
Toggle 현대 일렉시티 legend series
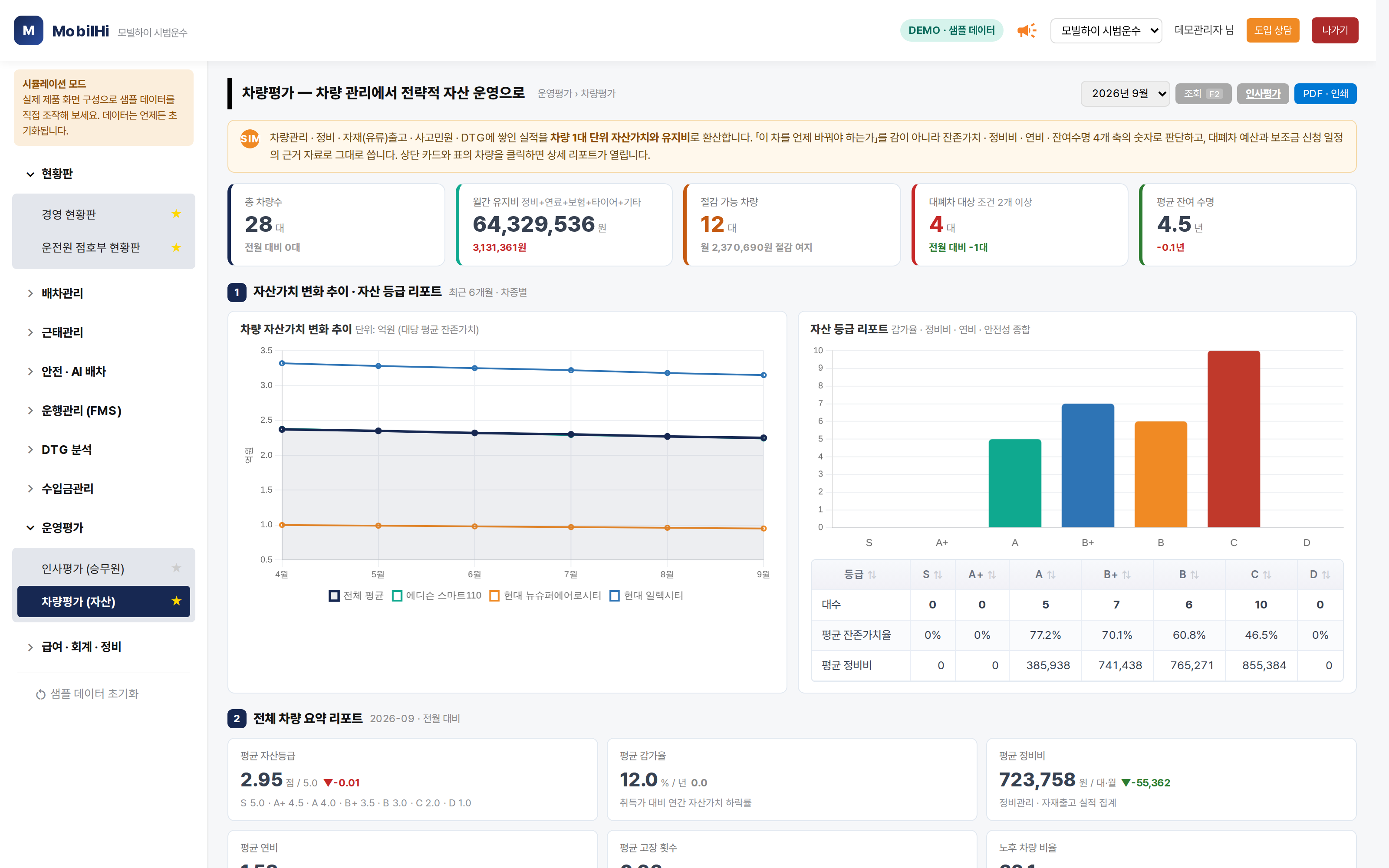pyautogui.click(x=646, y=596)
